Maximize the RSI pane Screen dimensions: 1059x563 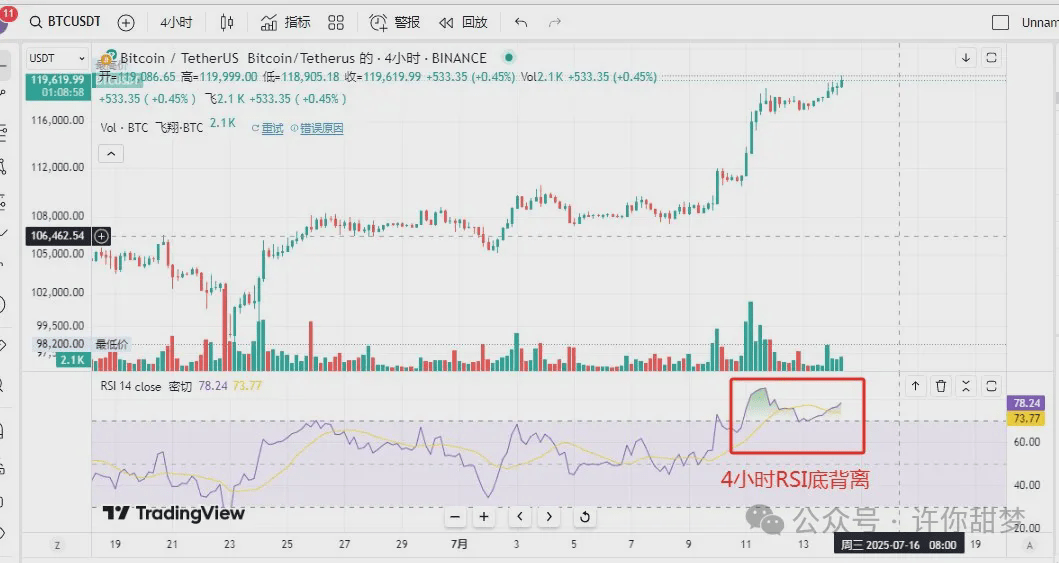click(991, 386)
